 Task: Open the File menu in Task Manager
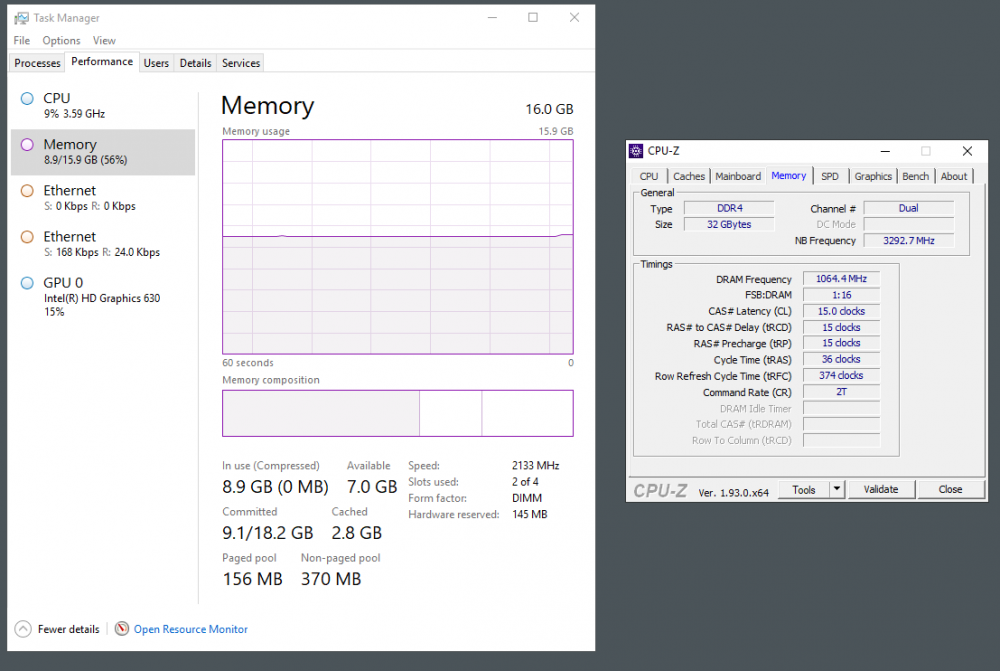point(22,40)
